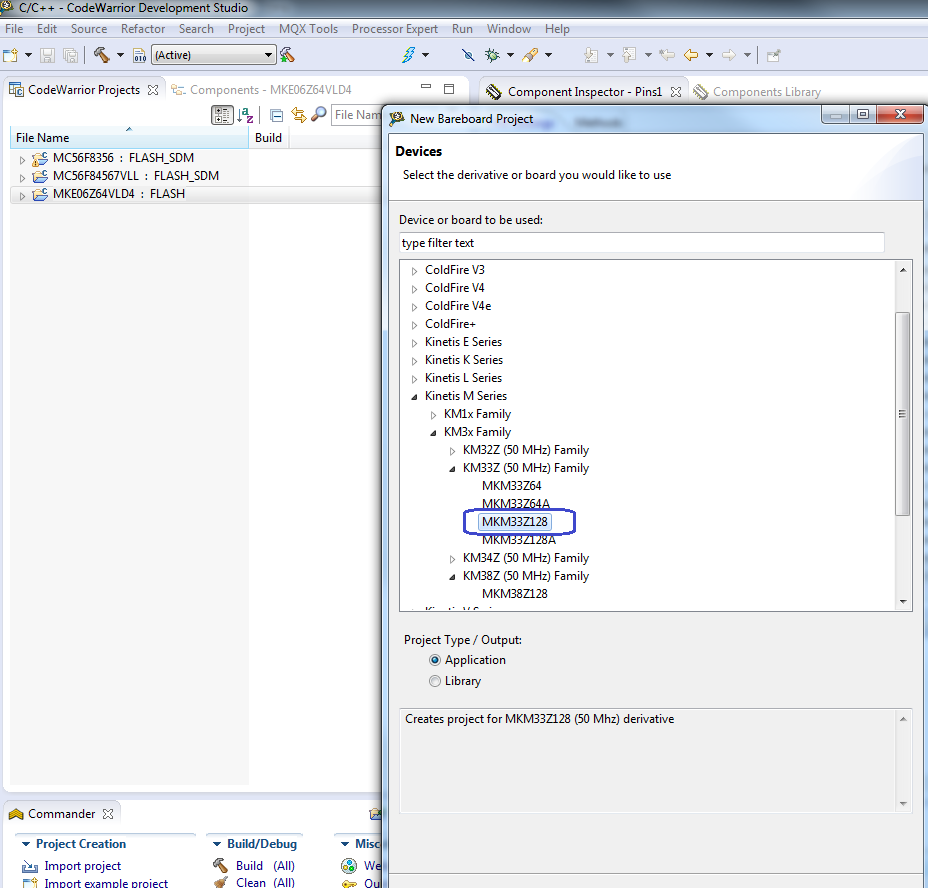Click Clean (All) link in Commander
The height and width of the screenshot is (888, 928).
click(265, 883)
